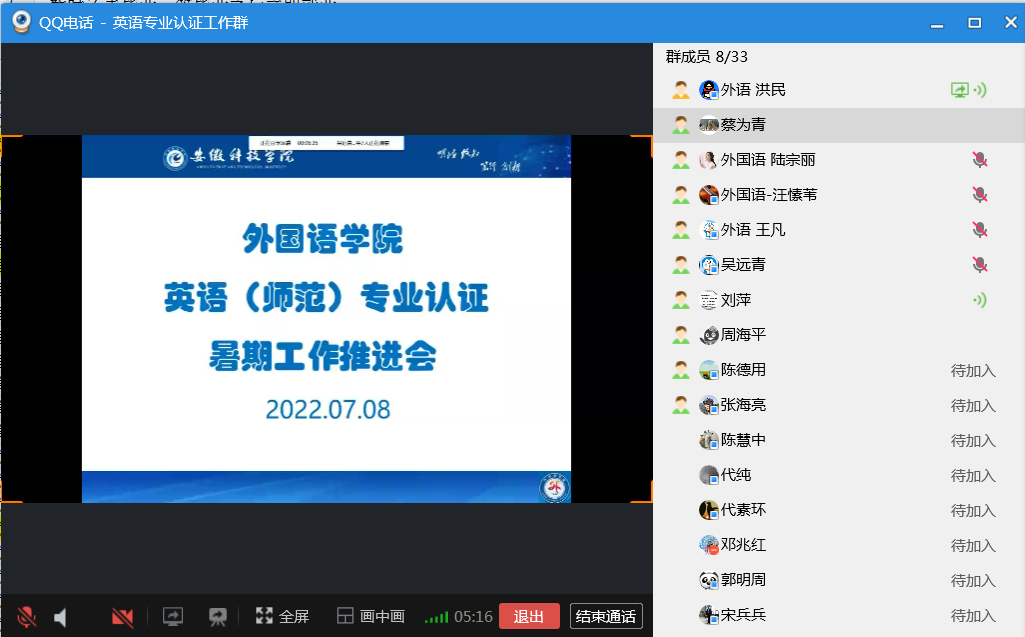Click the red 退出 button
This screenshot has height=637, width=1025.
click(529, 616)
